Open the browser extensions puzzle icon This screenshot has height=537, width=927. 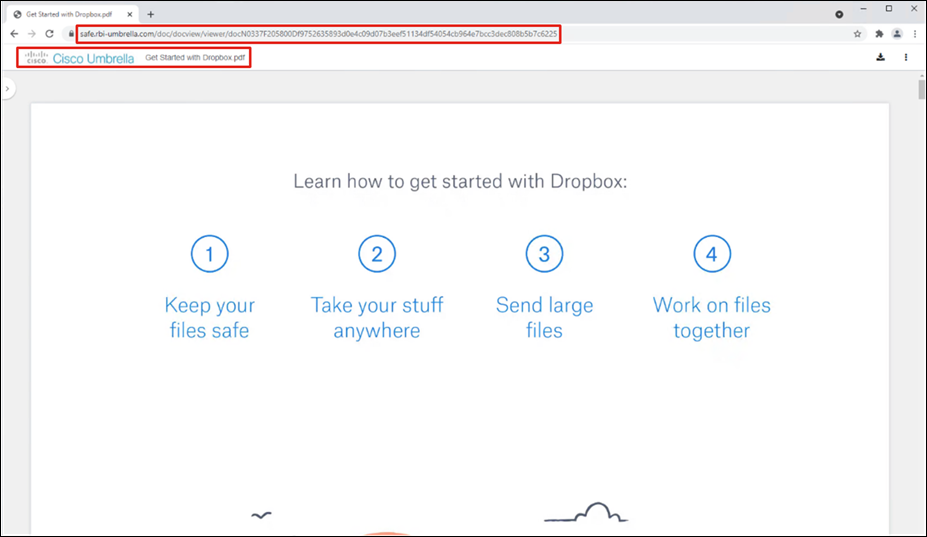pyautogui.click(x=879, y=34)
